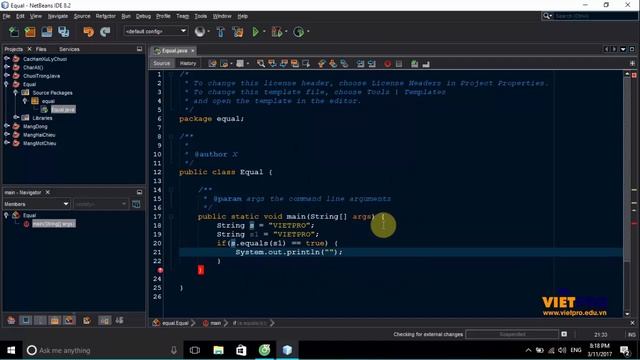Click the Find Previous Occurrence icon
Screen dimensions: 640x360
272,64
